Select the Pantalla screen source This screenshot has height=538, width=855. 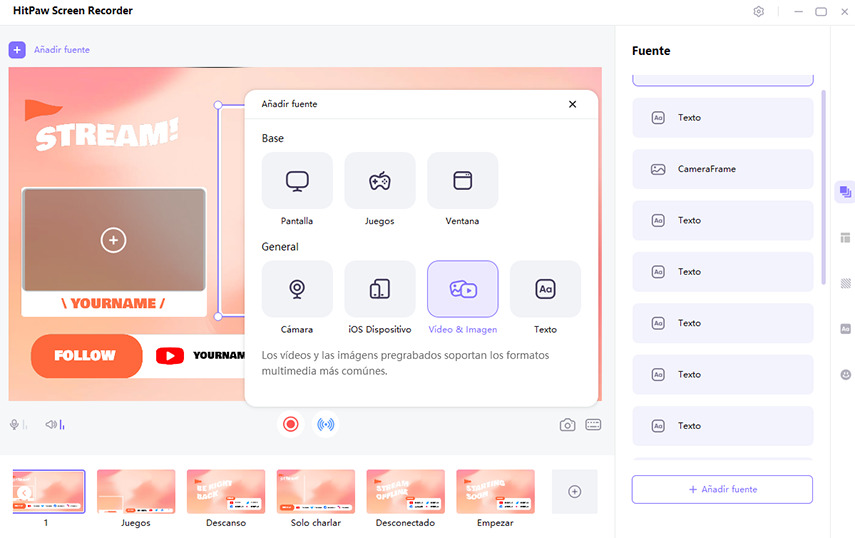point(297,180)
